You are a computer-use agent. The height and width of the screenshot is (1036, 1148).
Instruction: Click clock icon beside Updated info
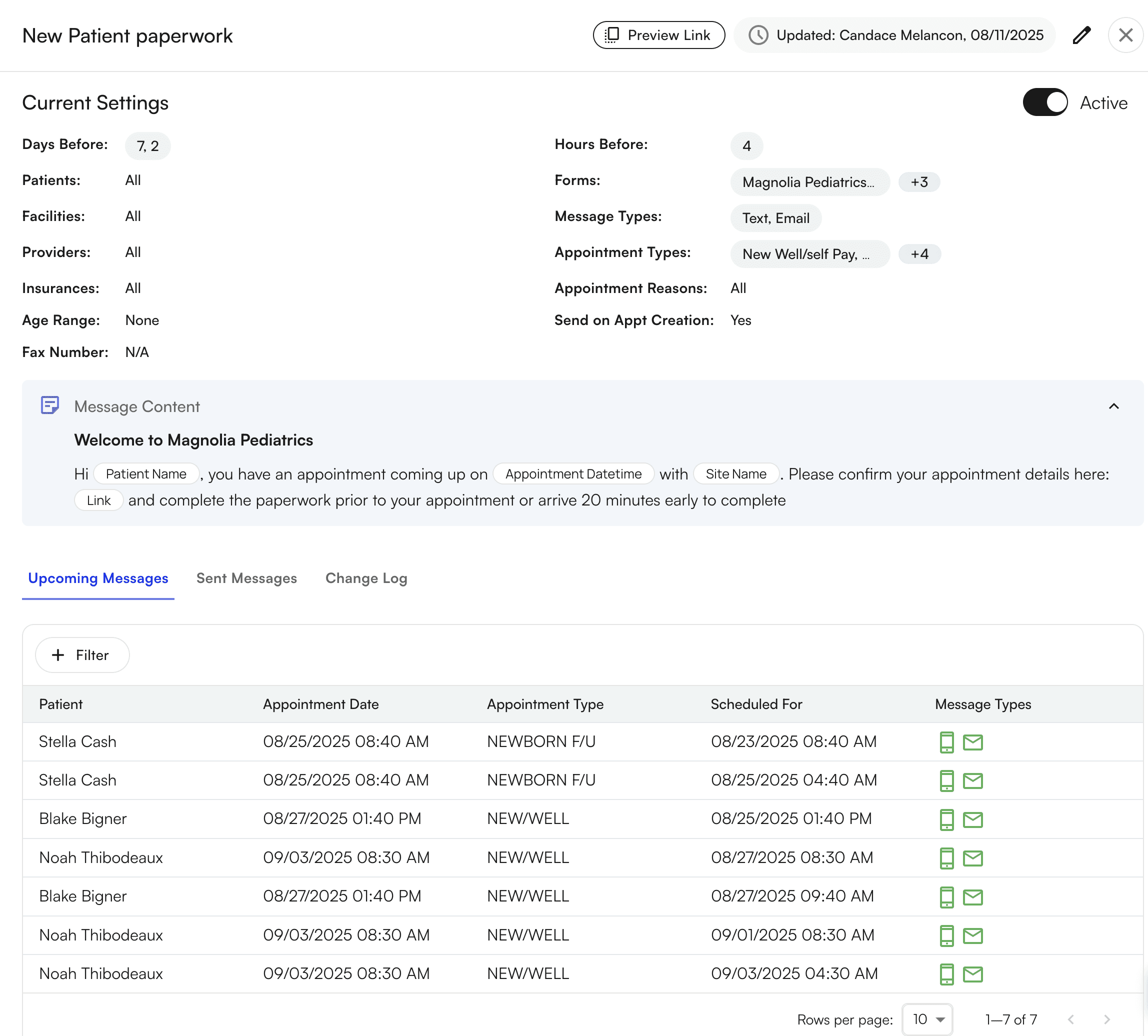757,35
